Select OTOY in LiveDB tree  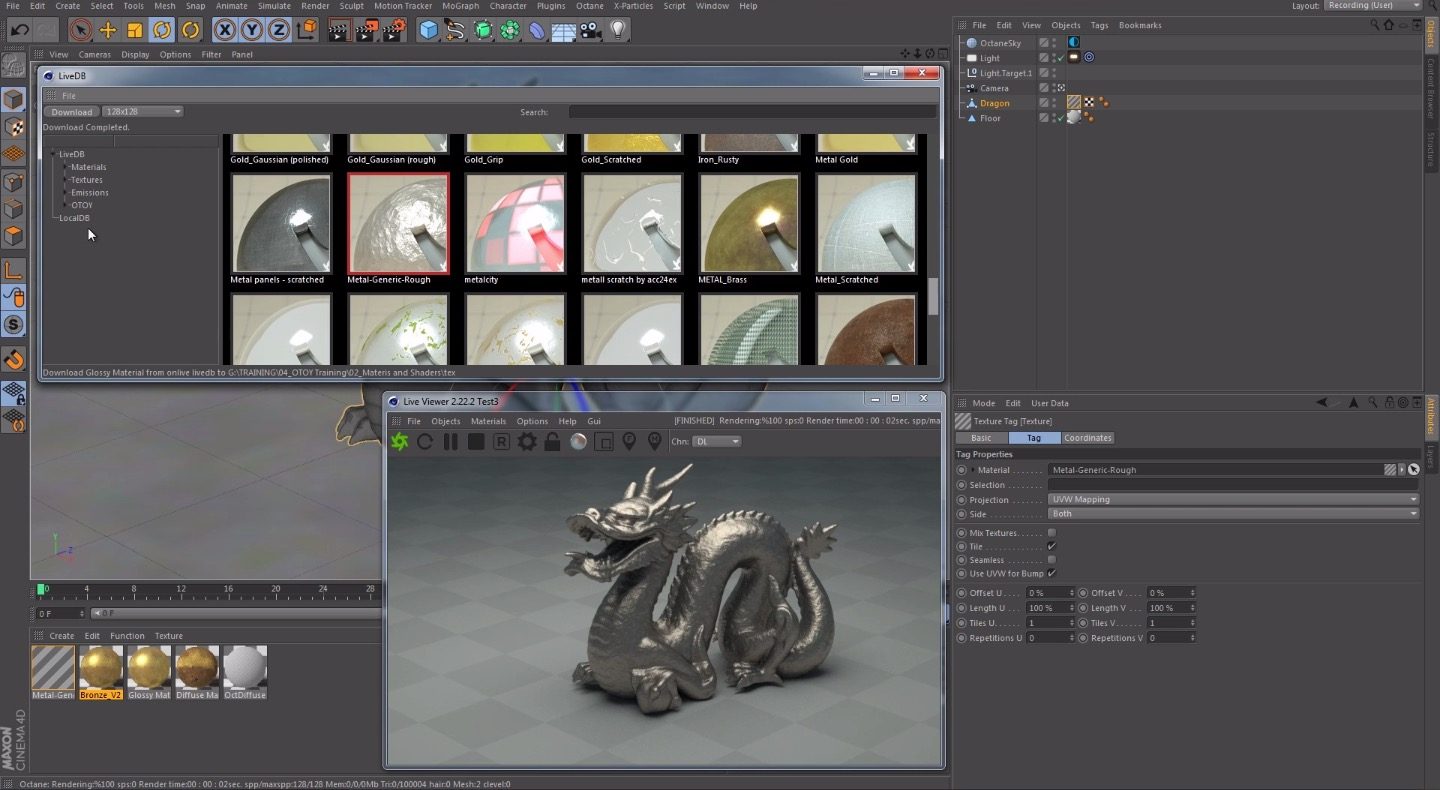point(82,205)
